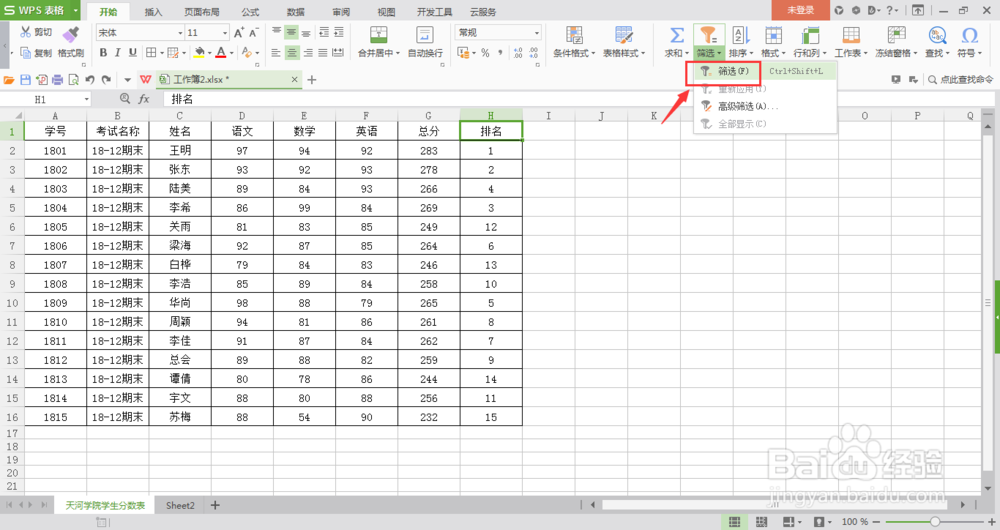Click the 点此查找命令 command search box
This screenshot has width=1000, height=530.
pyautogui.click(x=960, y=80)
